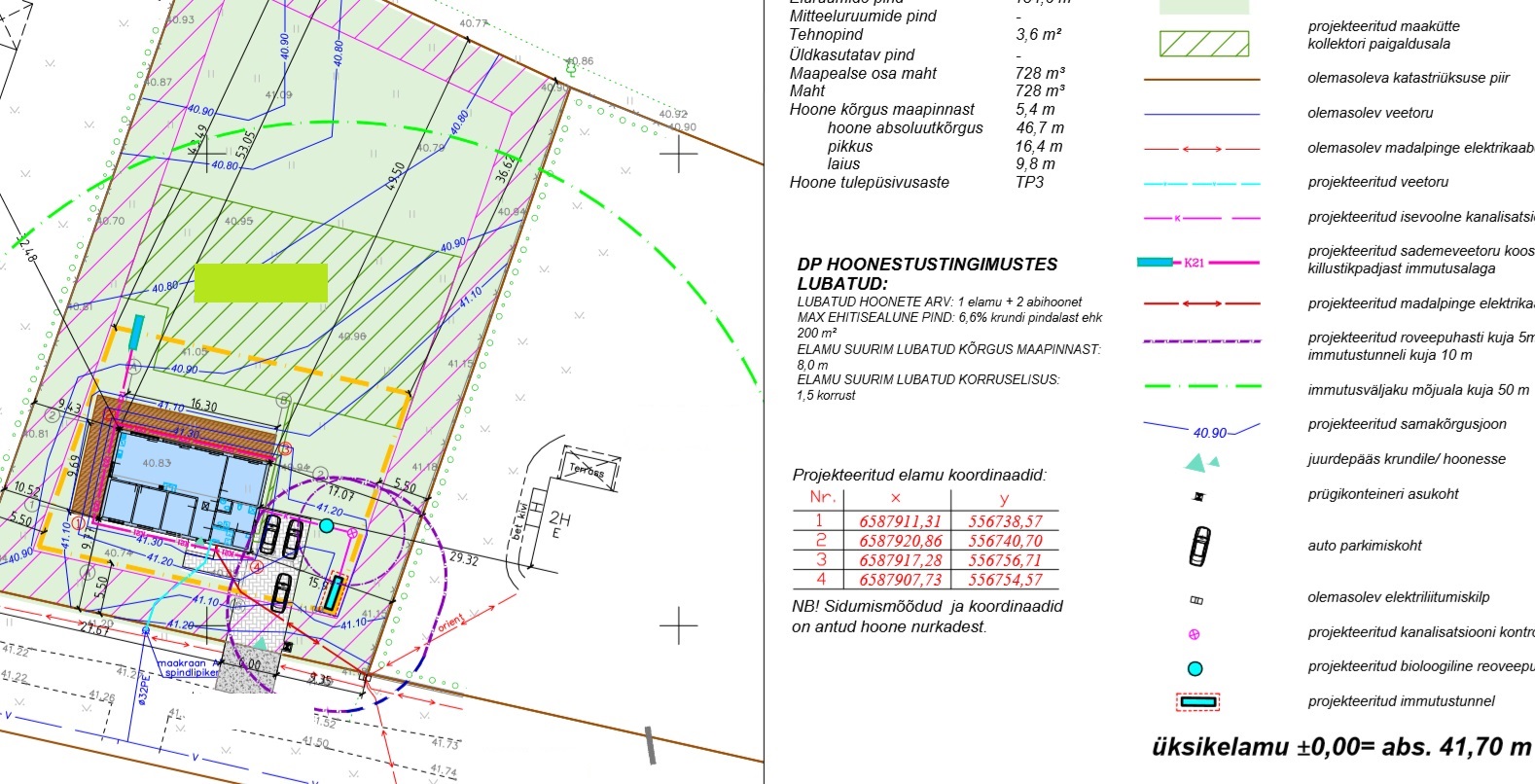Image resolution: width=1535 pixels, height=784 pixels.
Task: Click the red circled corner marker 4
Action: [x=257, y=566]
